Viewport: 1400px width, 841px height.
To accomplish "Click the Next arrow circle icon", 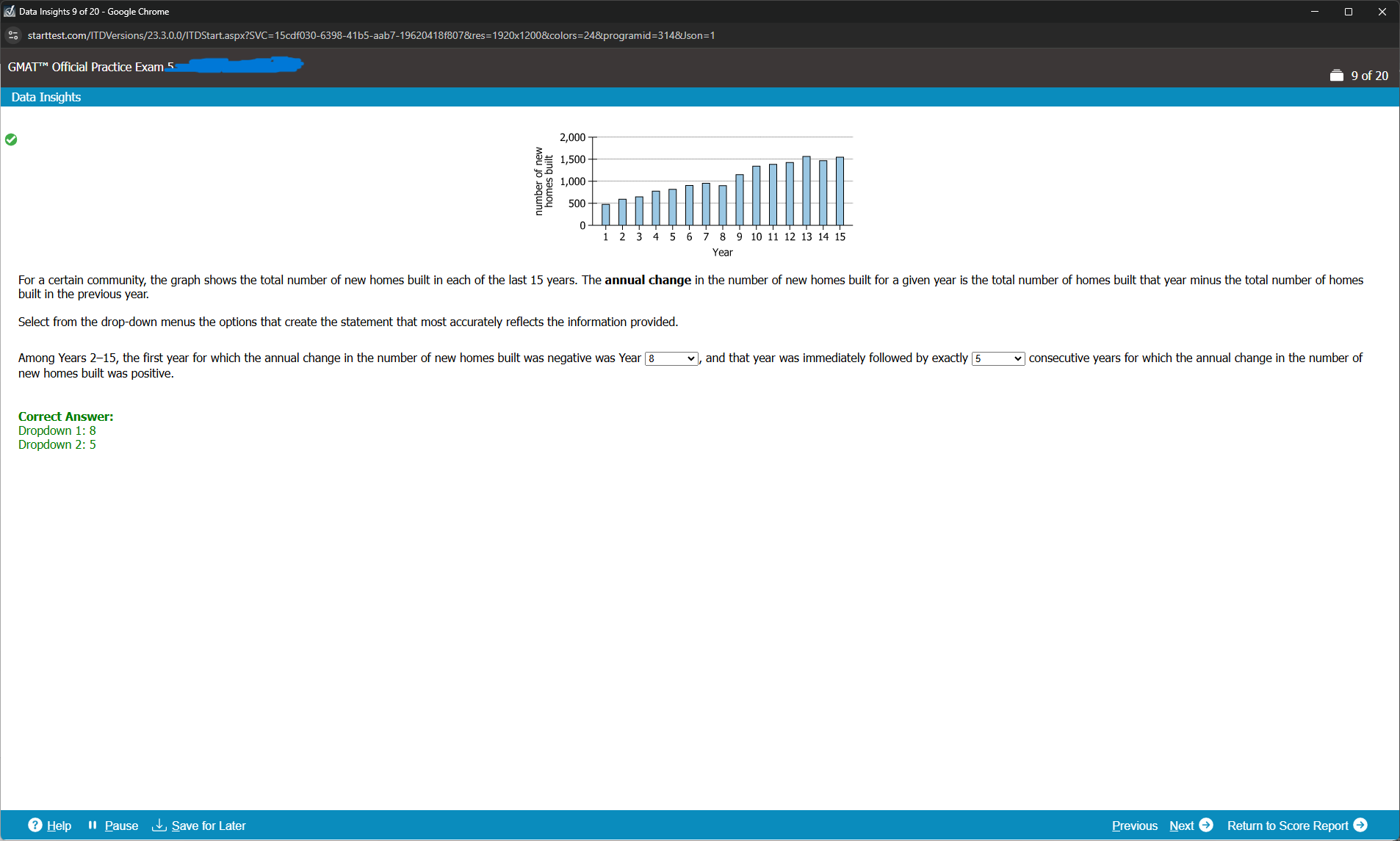I will point(1206,825).
